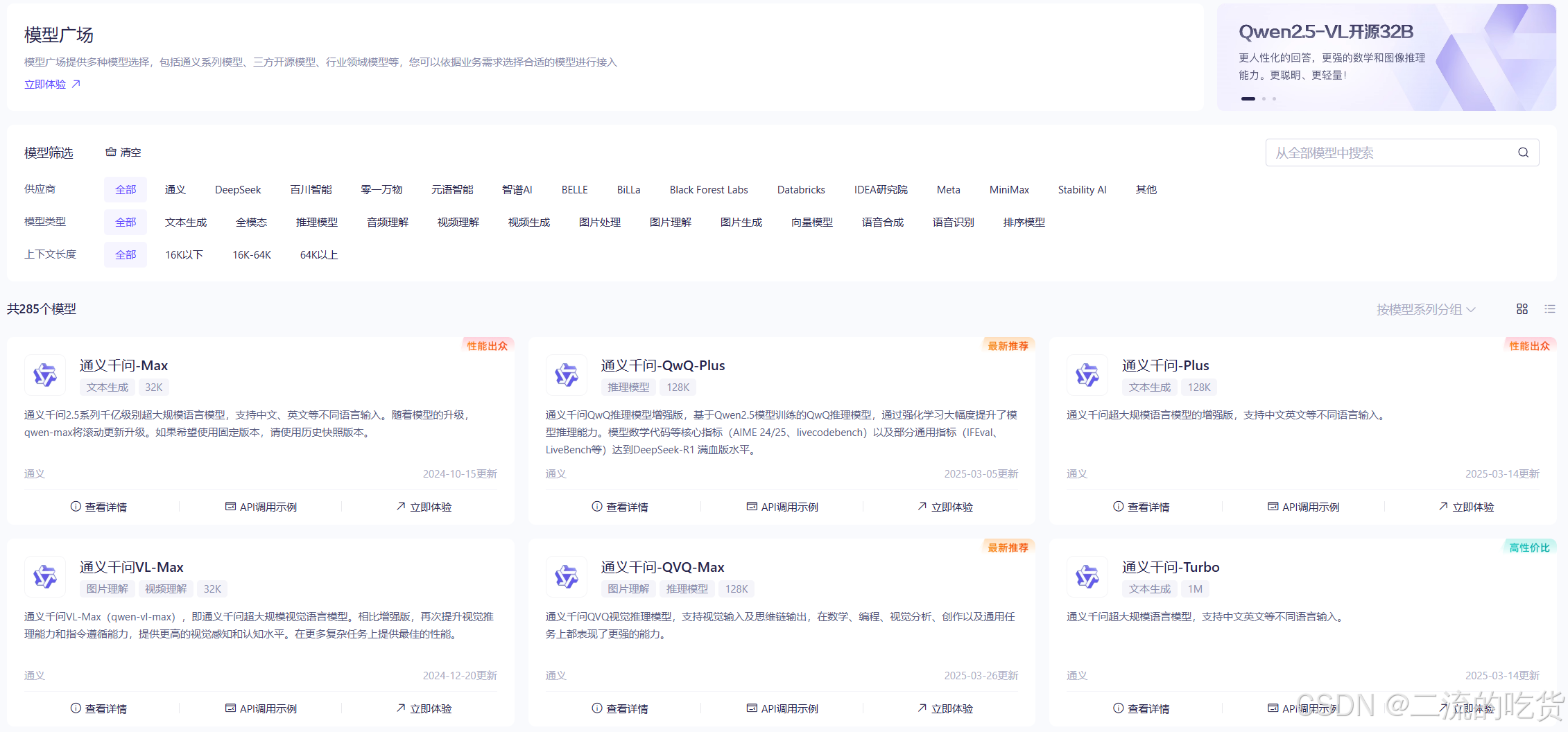Open 通义千问-QVQ-Max model title

pos(662,567)
